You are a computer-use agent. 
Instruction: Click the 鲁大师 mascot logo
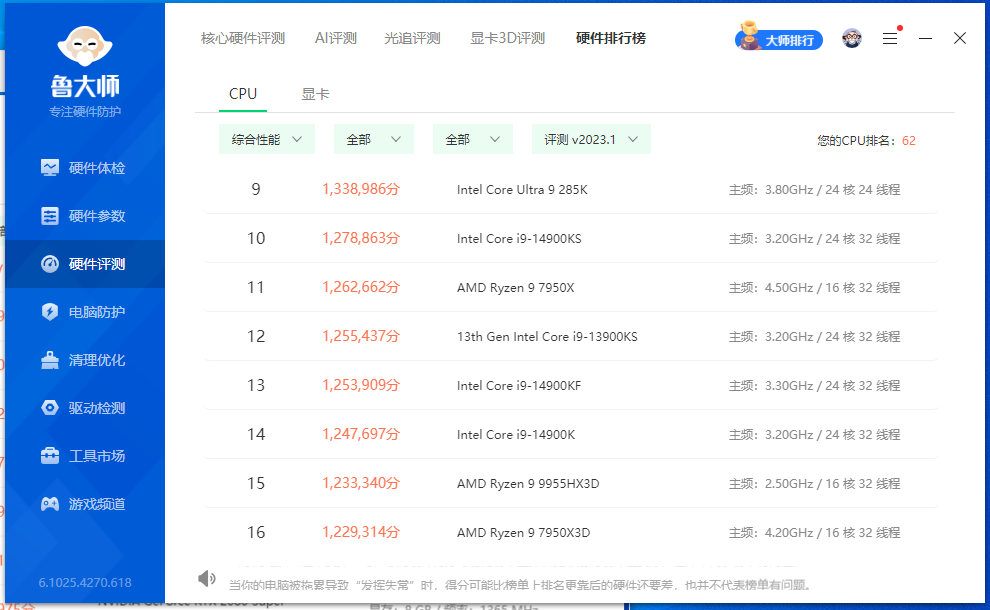[x=85, y=46]
